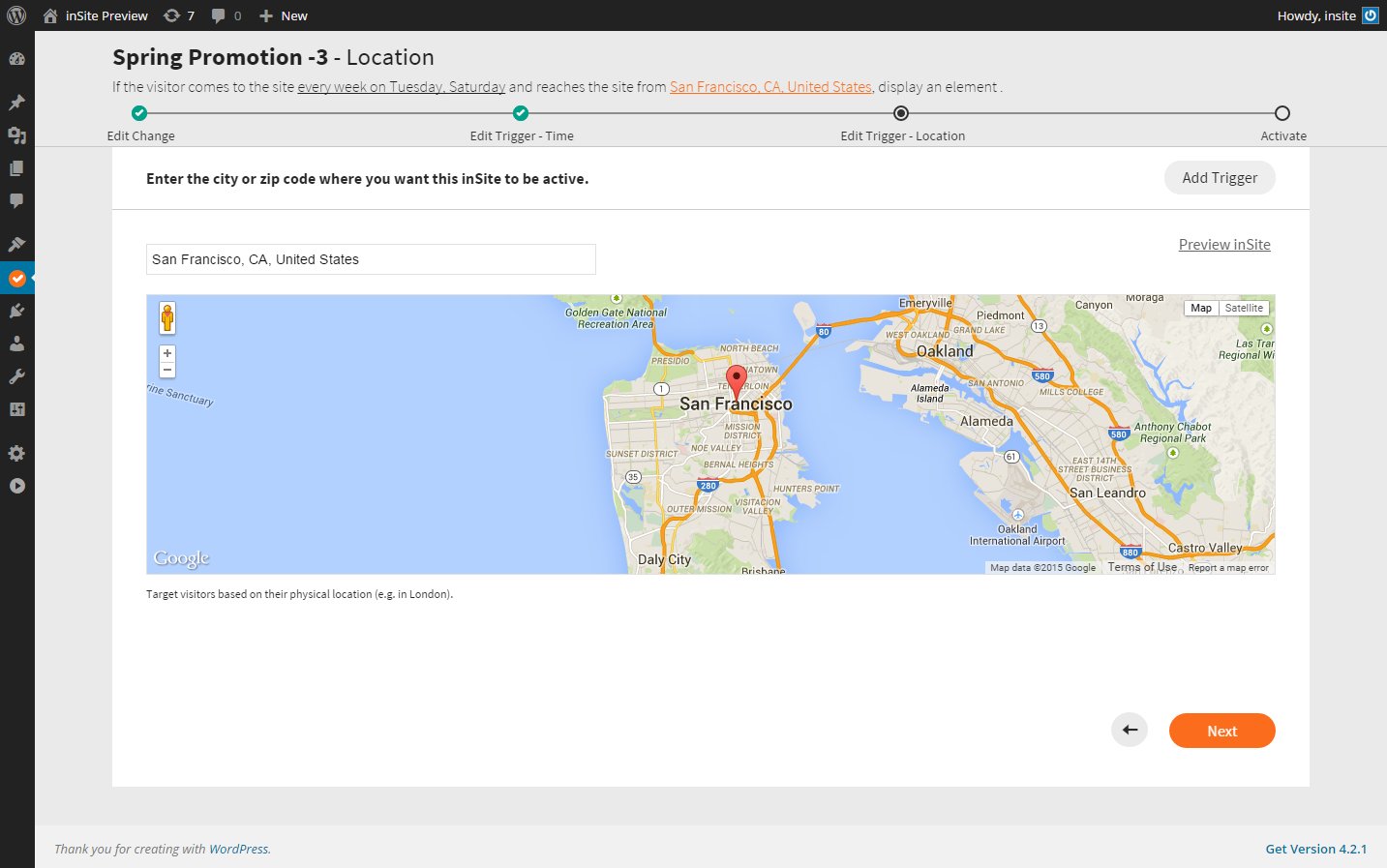This screenshot has width=1387, height=868.
Task: Open the WordPress Dashboard sidebar icon
Action: point(16,59)
